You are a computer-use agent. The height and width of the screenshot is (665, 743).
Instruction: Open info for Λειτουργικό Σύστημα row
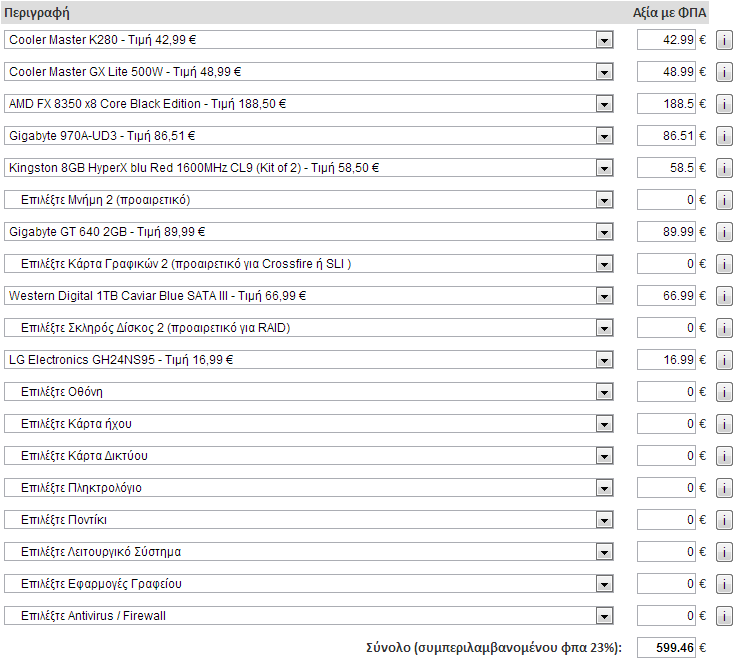point(724,552)
